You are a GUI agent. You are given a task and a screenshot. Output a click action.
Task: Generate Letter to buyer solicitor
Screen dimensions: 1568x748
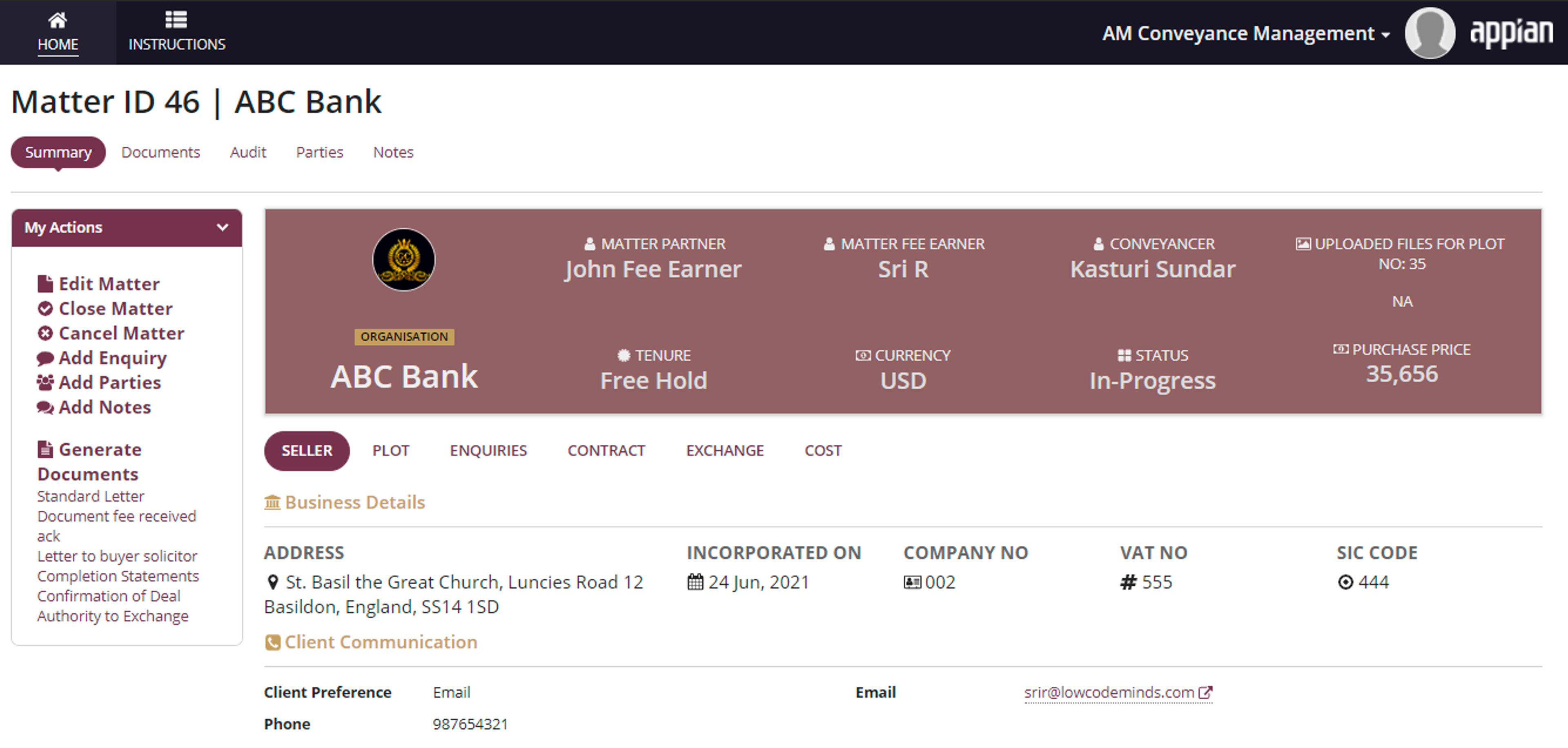118,556
